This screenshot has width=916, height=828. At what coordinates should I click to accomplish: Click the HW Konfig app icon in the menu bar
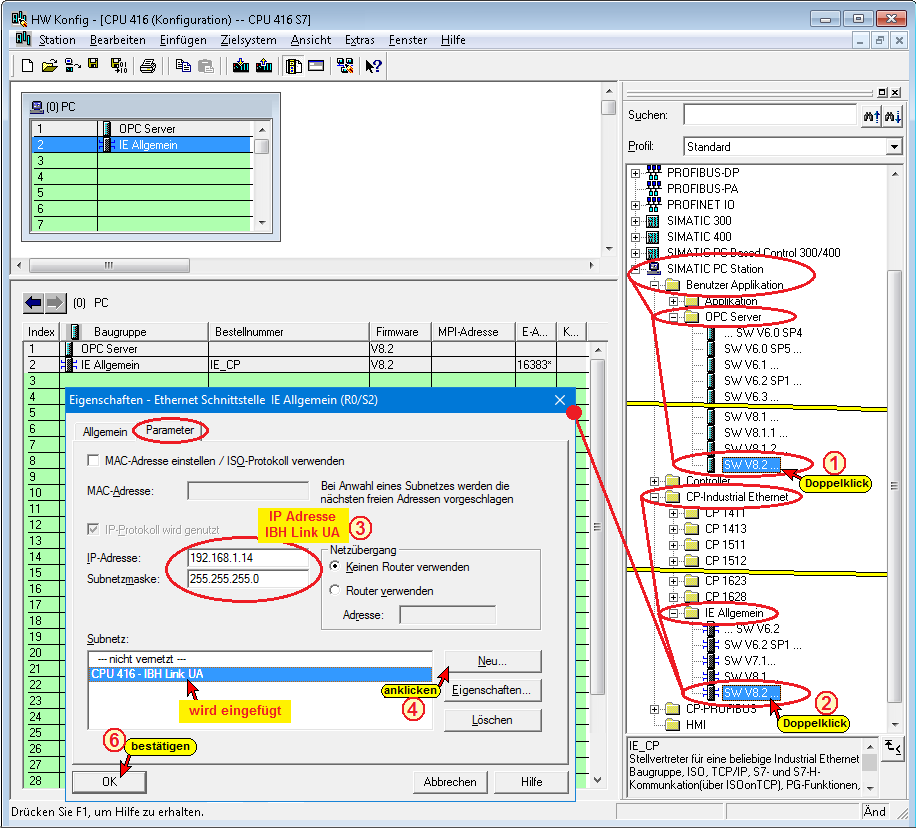pyautogui.click(x=23, y=39)
